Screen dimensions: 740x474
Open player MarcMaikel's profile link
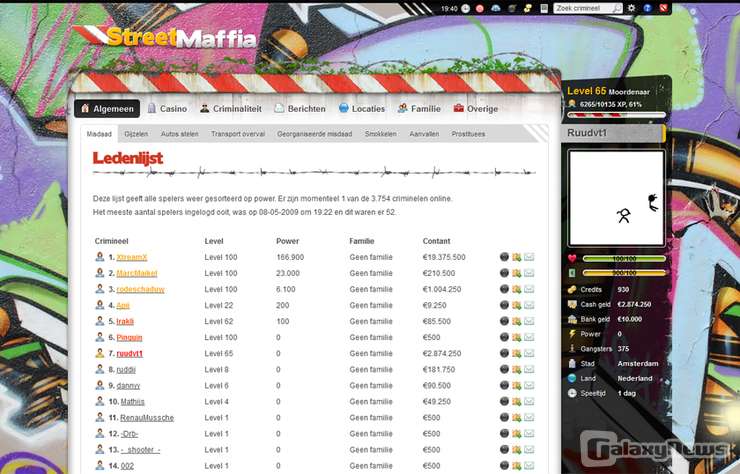coord(137,273)
